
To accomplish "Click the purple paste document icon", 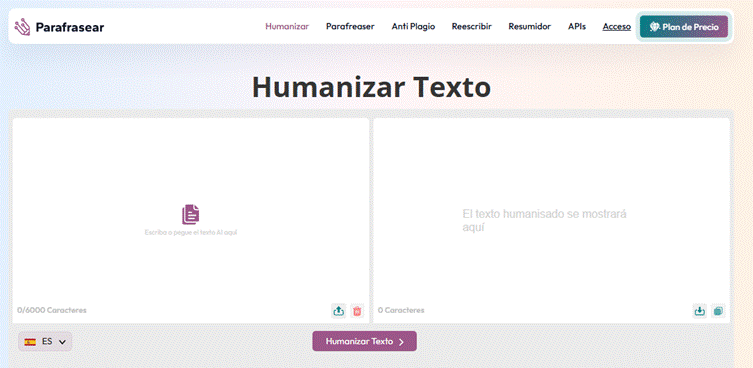I will (191, 214).
